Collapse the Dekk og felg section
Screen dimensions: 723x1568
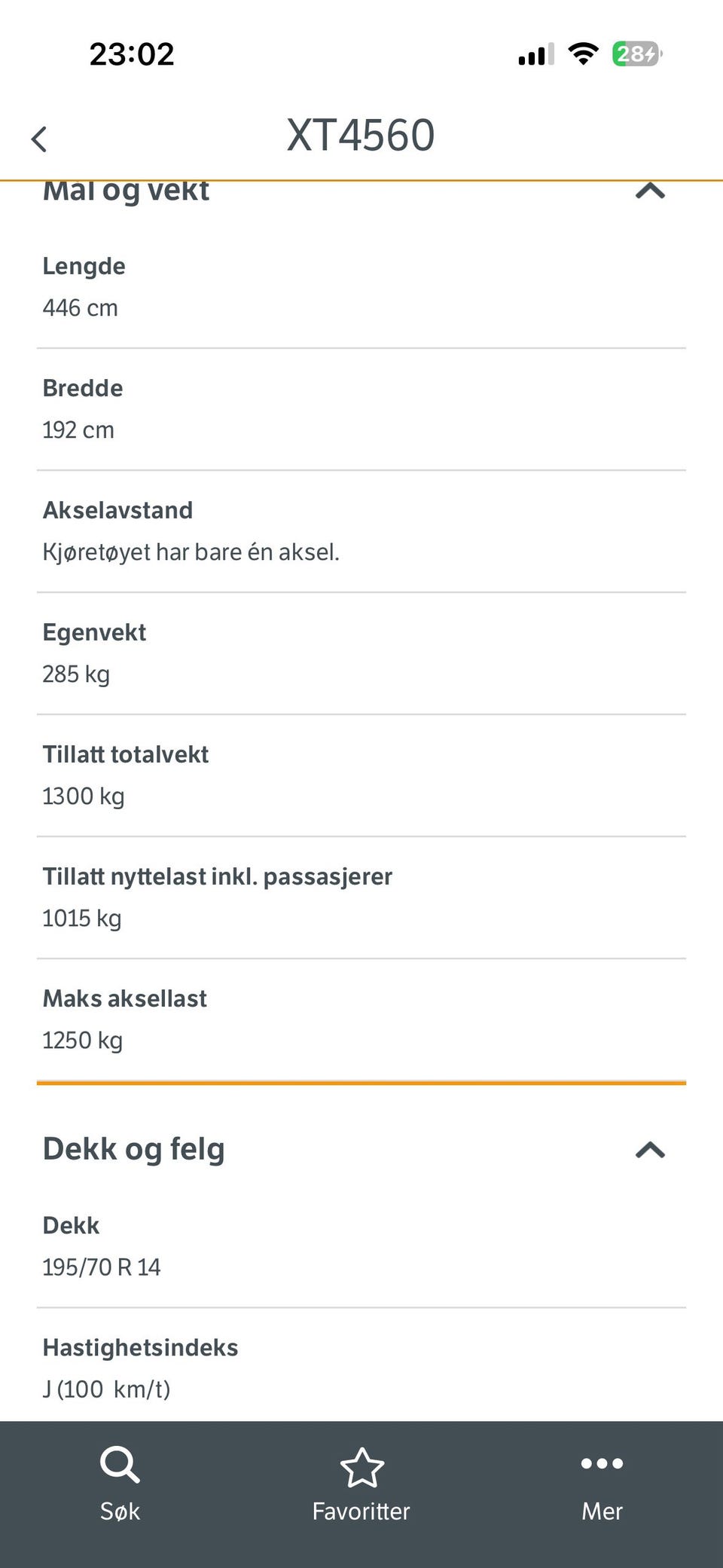[650, 1149]
